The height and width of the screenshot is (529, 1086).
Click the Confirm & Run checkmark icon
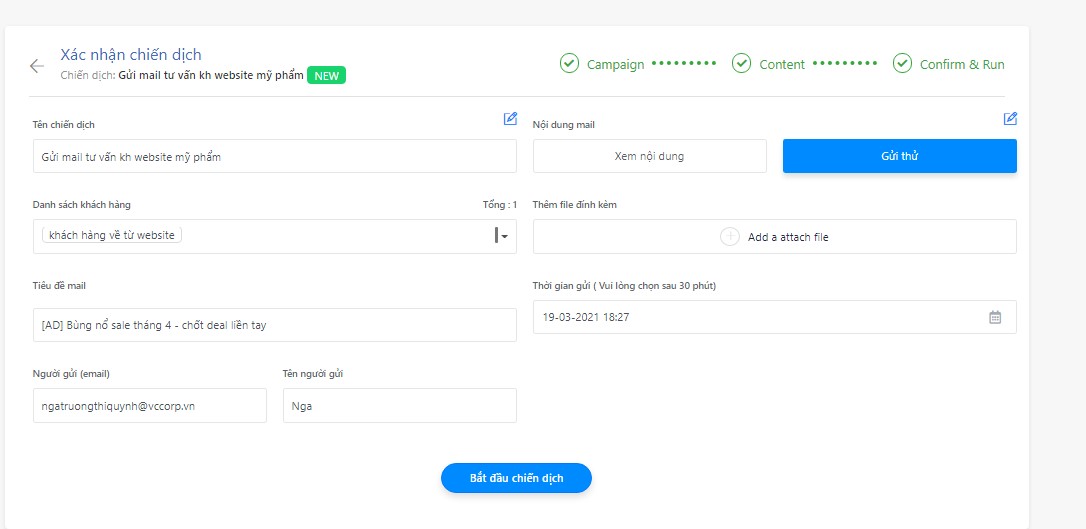pyautogui.click(x=902, y=64)
